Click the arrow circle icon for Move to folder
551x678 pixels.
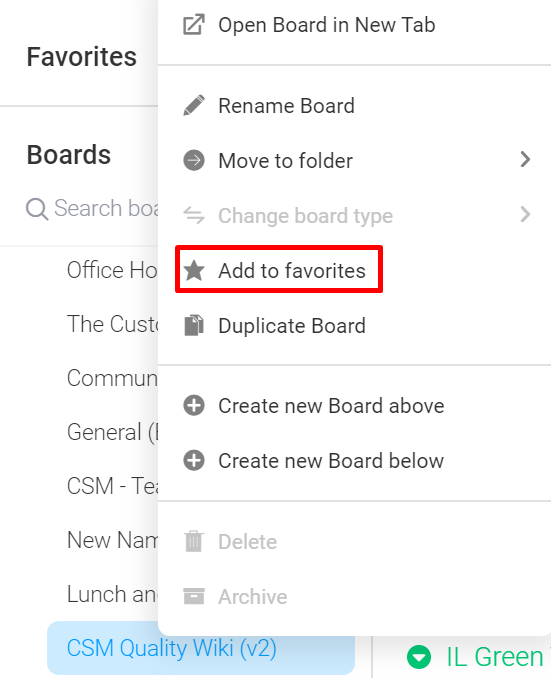[194, 160]
